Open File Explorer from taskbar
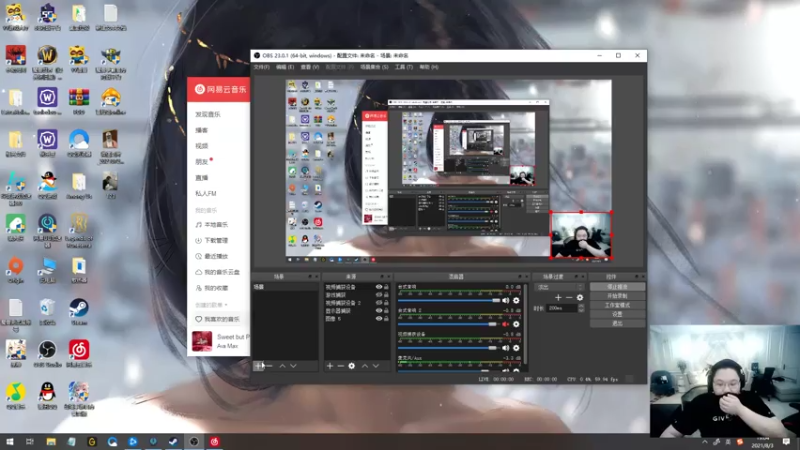This screenshot has height=450, width=800. (x=51, y=442)
